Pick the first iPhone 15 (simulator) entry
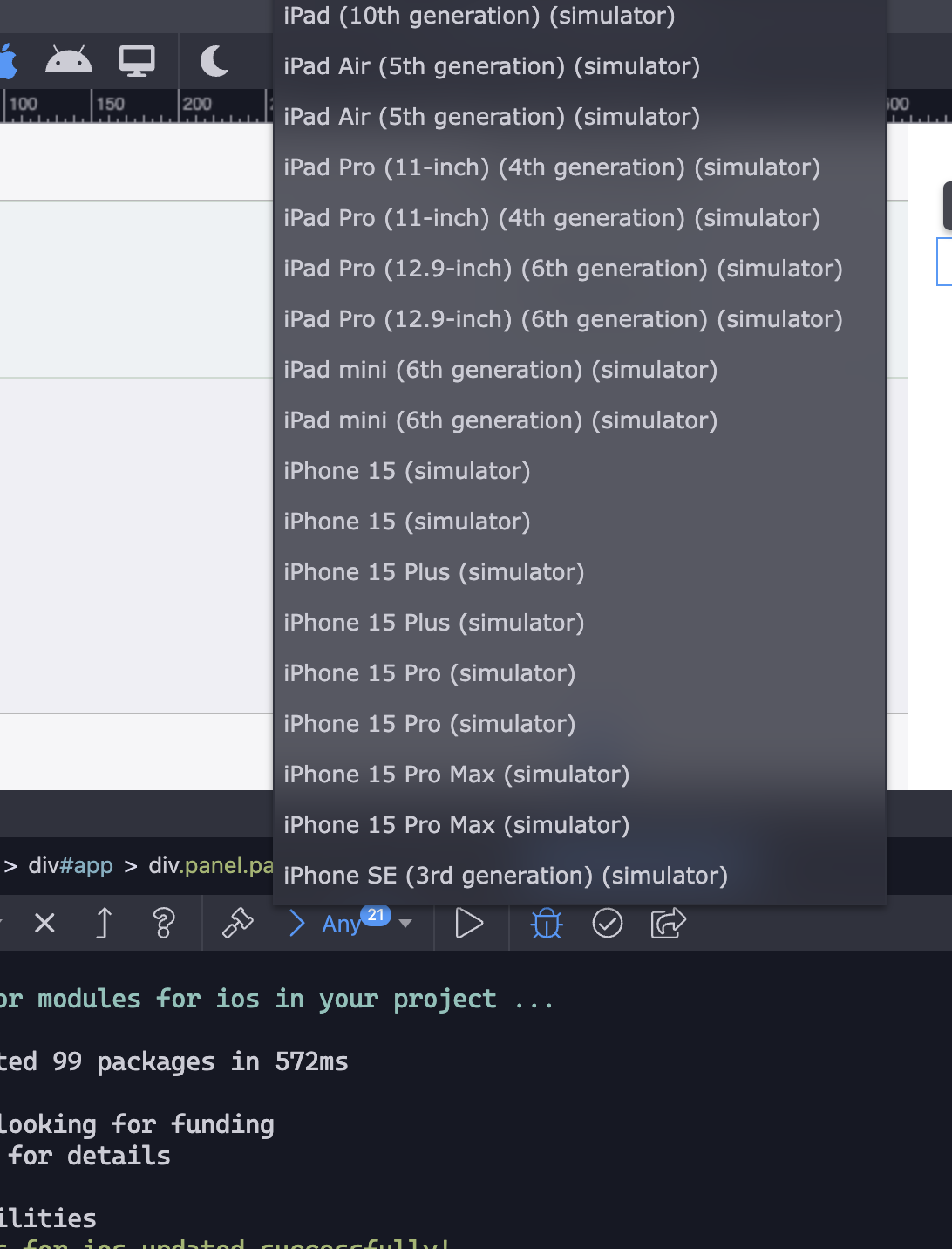952x1249 pixels. (580, 471)
